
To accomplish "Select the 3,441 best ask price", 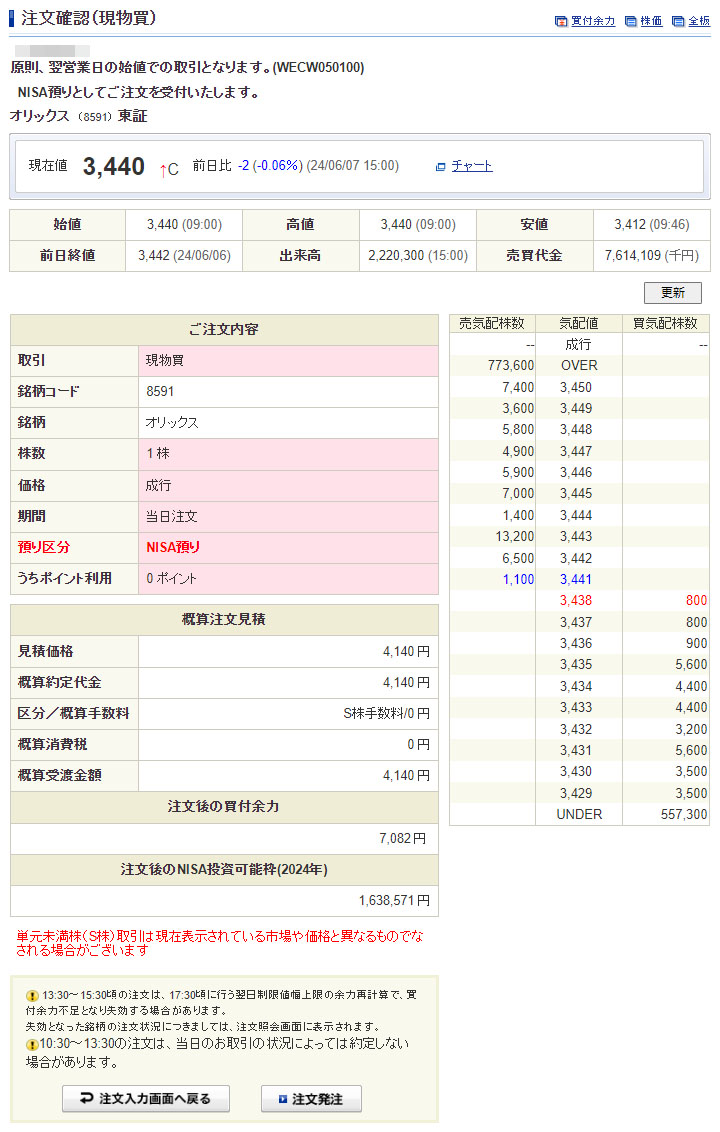I will tap(576, 579).
